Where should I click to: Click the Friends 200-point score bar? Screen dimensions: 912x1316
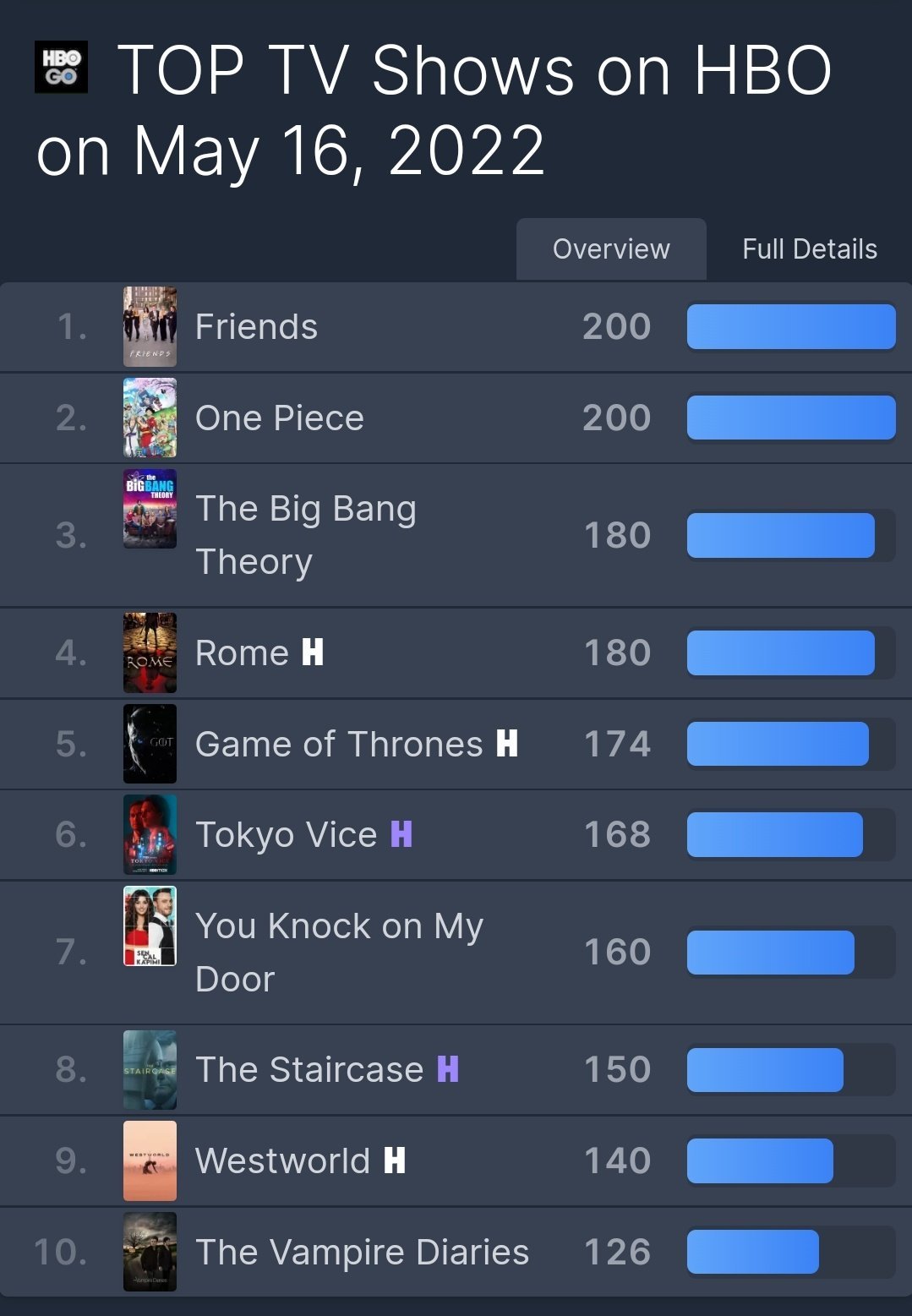tap(790, 327)
